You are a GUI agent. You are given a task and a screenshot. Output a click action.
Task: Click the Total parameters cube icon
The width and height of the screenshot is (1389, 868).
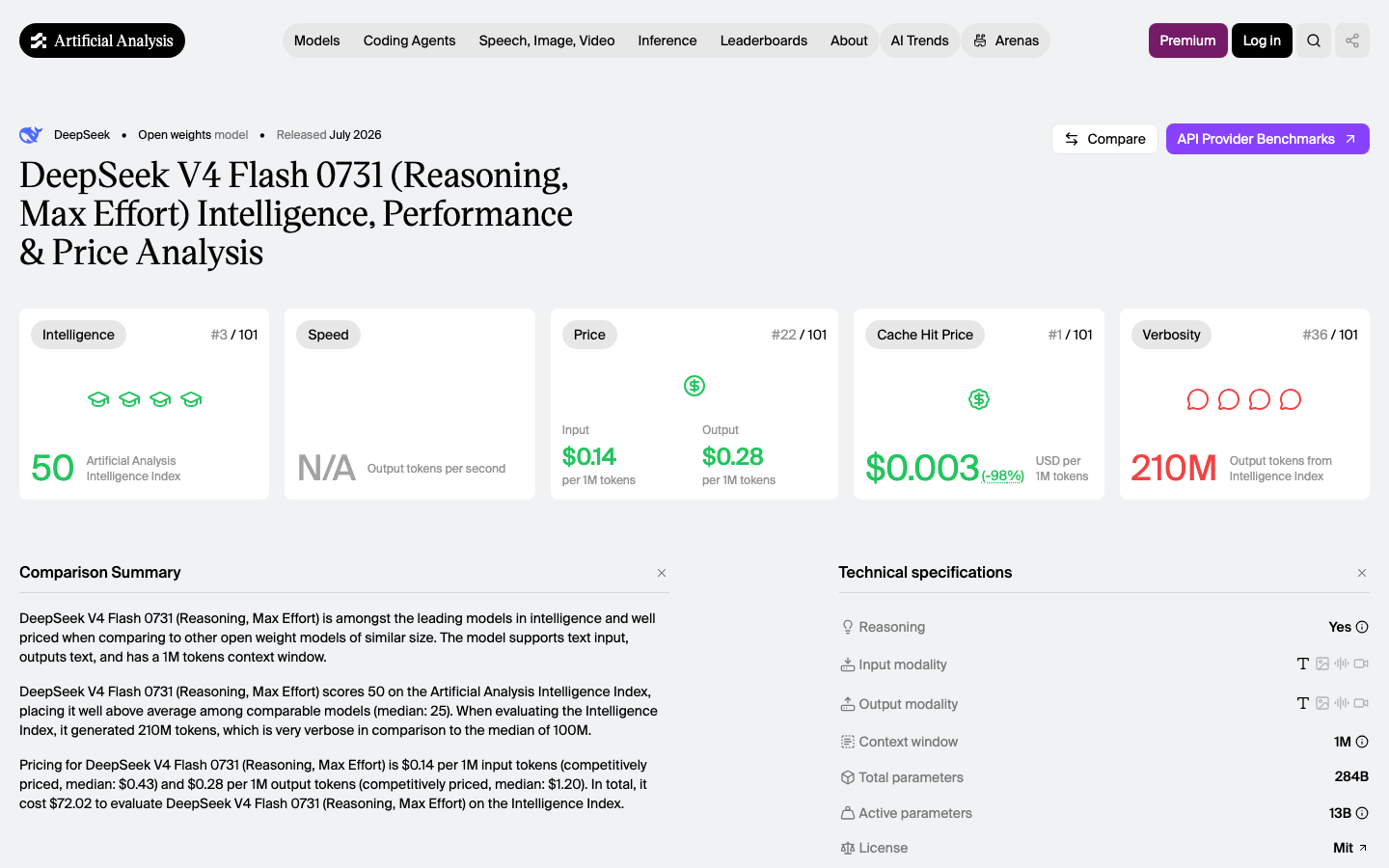[848, 777]
